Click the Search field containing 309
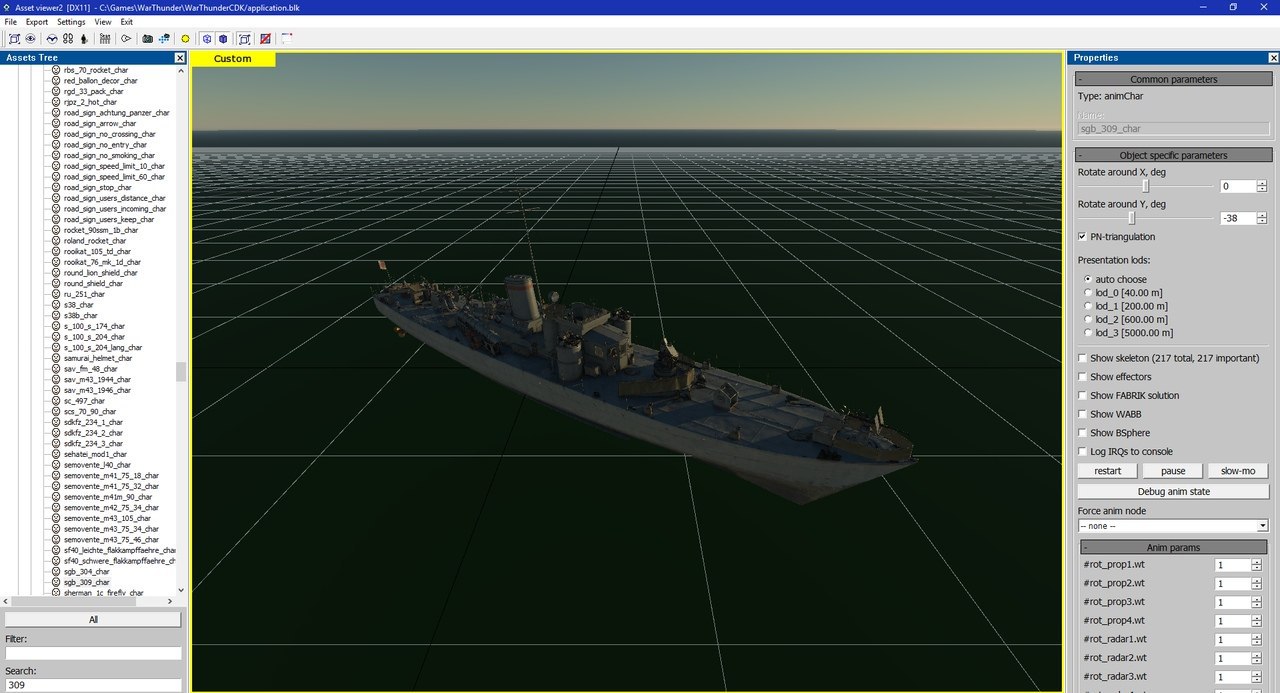Image resolution: width=1280 pixels, height=693 pixels. coord(94,685)
